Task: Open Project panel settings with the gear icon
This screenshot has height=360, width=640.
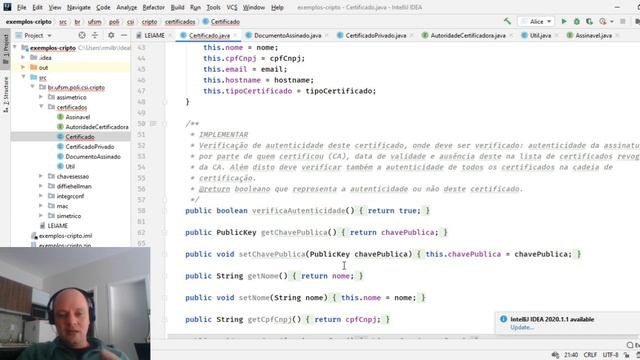Action: click(111, 36)
